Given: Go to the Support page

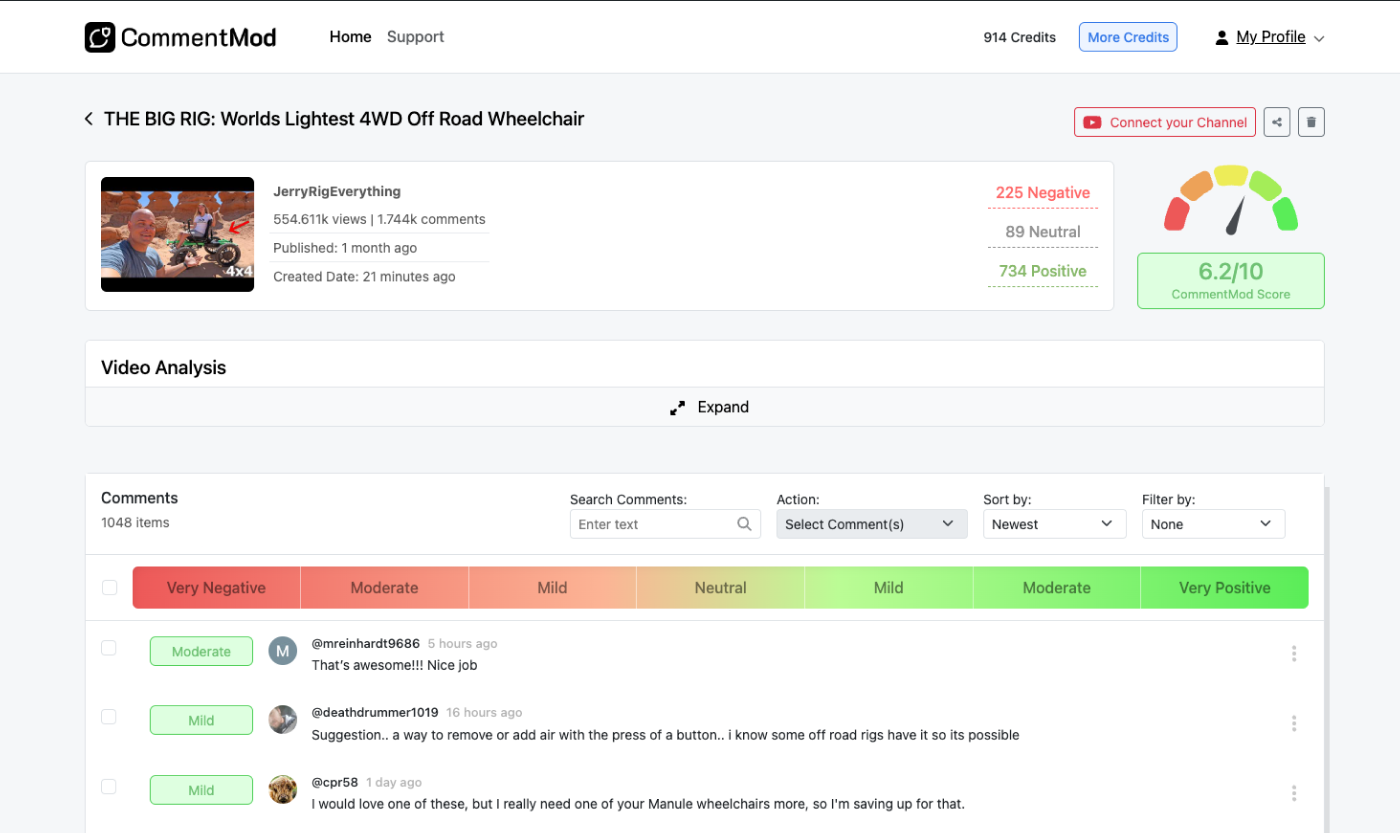Looking at the screenshot, I should 415,37.
